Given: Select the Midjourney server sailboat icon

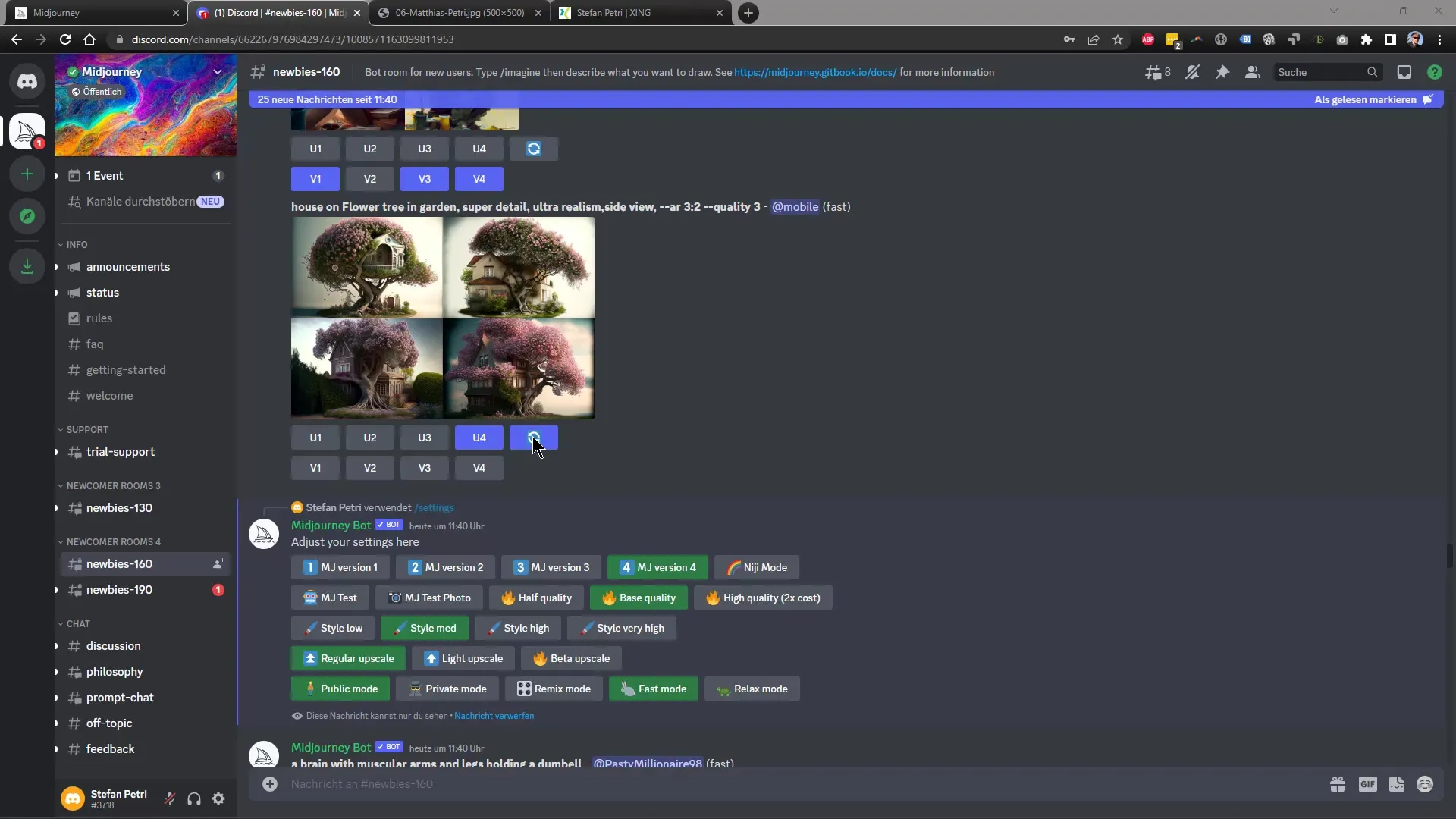Looking at the screenshot, I should click(x=27, y=131).
